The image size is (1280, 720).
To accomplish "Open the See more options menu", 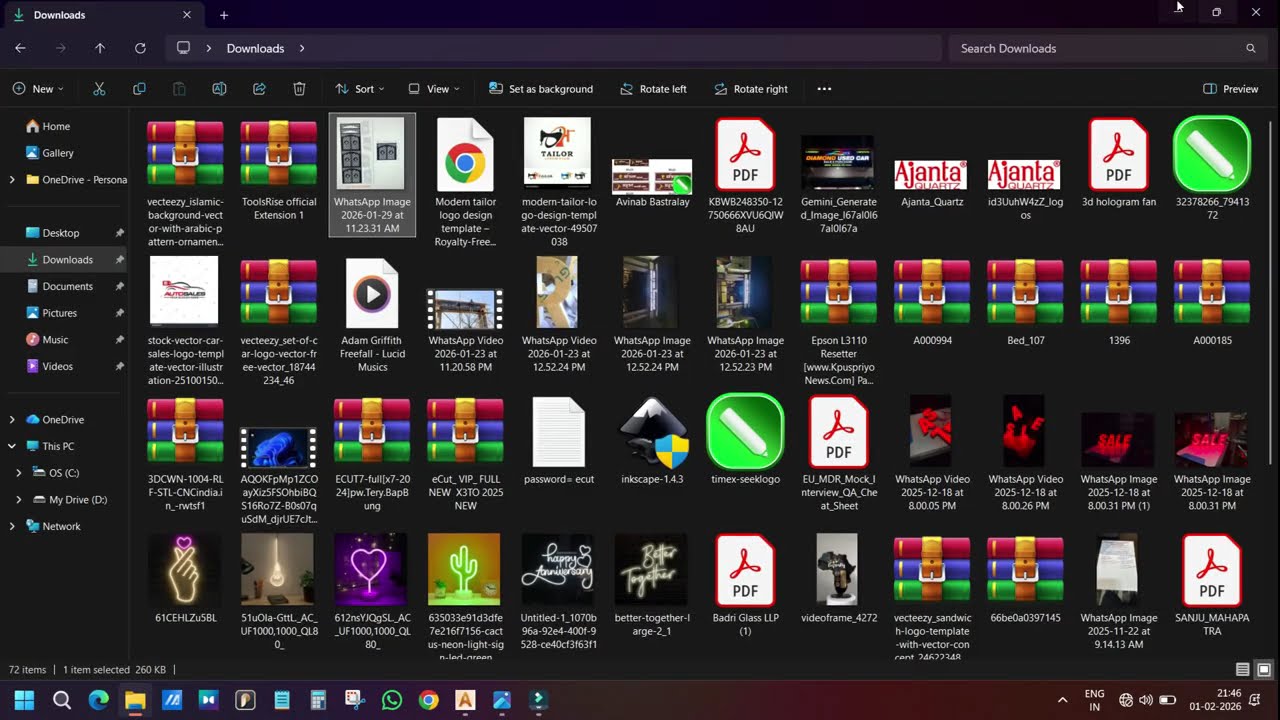I will click(824, 89).
